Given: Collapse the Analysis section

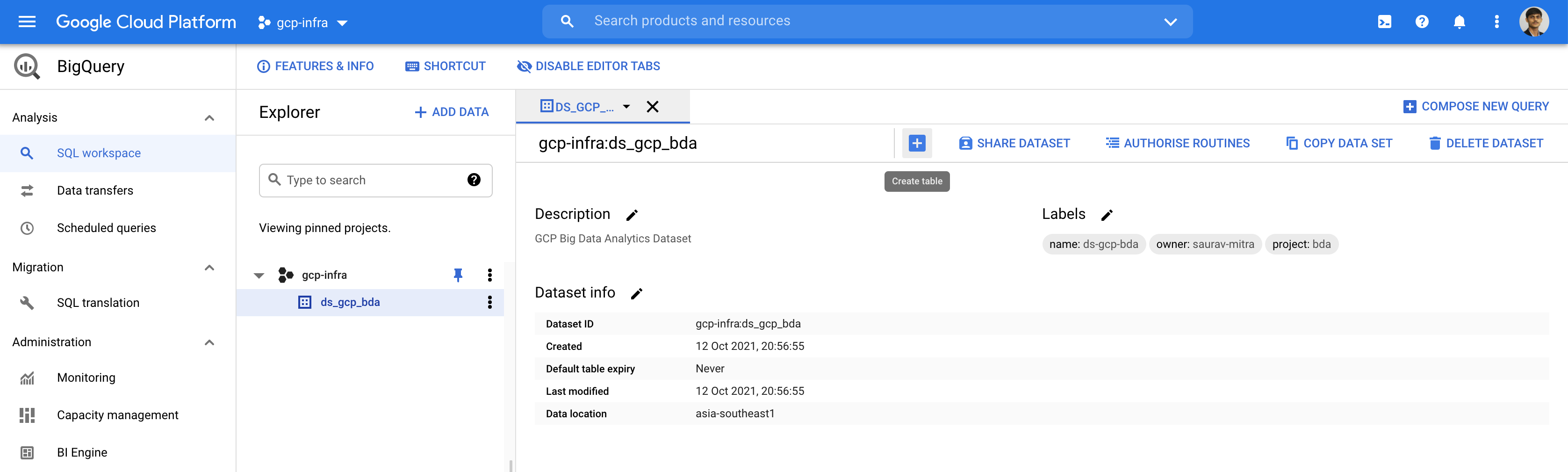Looking at the screenshot, I should (x=209, y=117).
